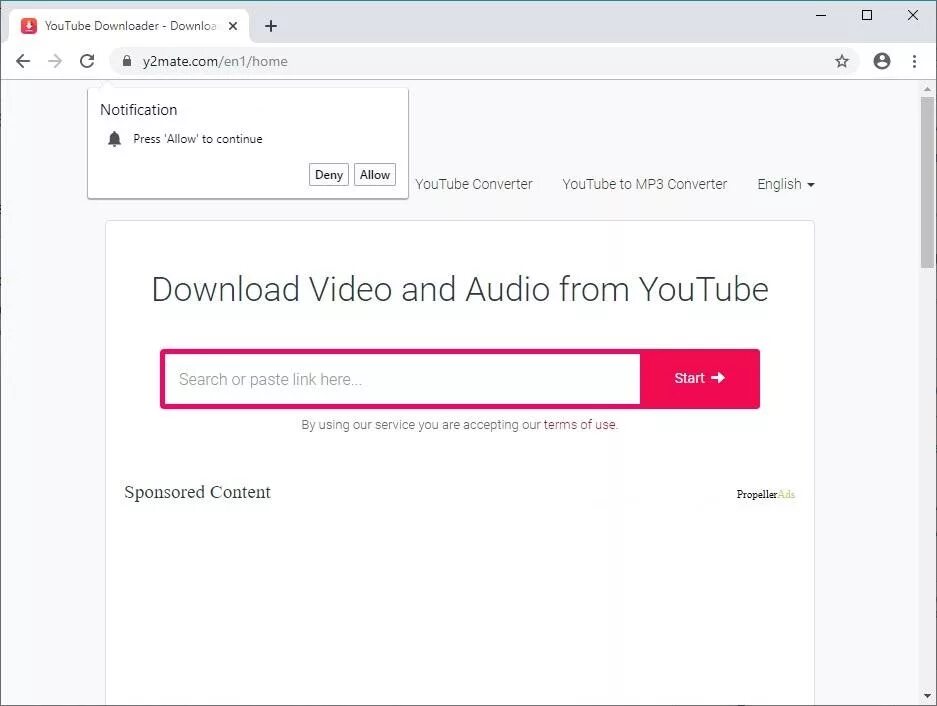Click the y2mate favicon in the tab
Screen dimensions: 937x706
coord(29,26)
